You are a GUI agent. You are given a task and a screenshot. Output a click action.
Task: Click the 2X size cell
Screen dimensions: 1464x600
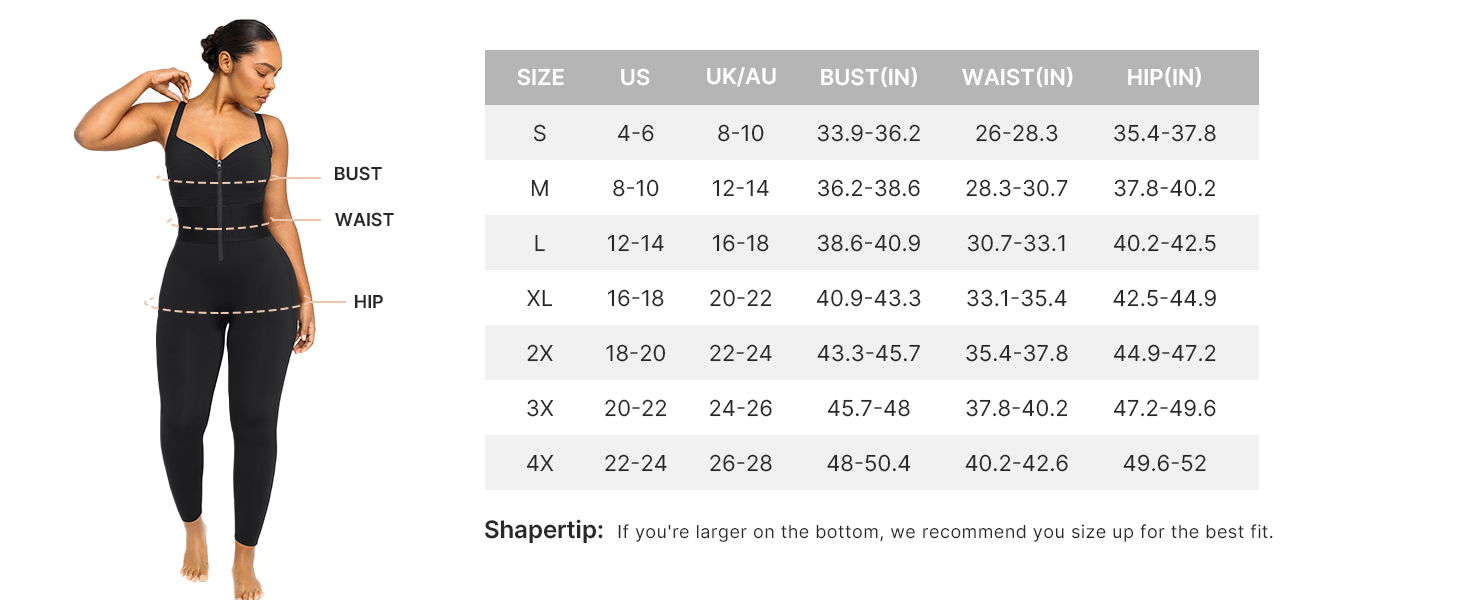point(540,353)
